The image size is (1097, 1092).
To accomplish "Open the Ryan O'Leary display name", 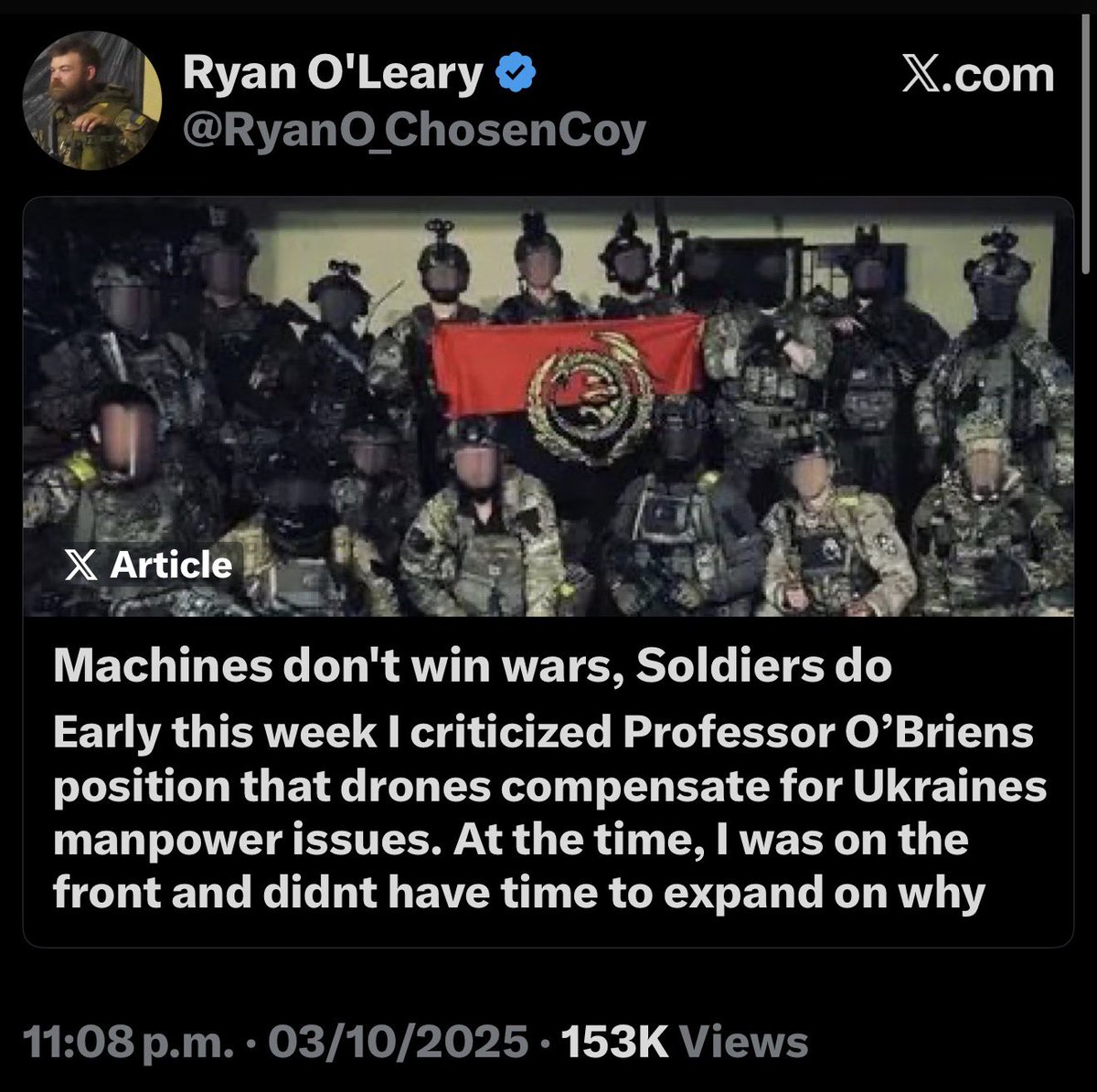I will 333,75.
